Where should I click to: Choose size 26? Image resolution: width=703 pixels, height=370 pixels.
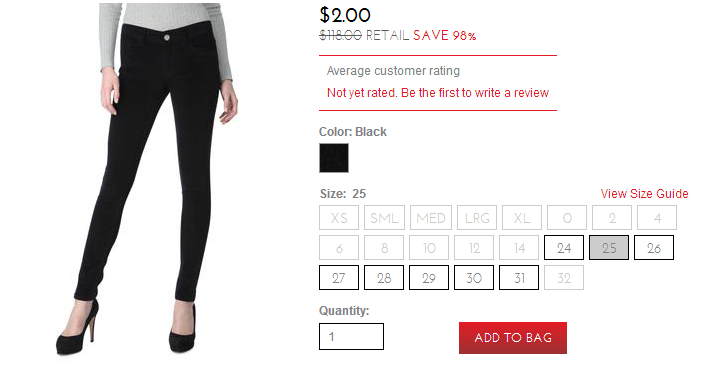[654, 248]
